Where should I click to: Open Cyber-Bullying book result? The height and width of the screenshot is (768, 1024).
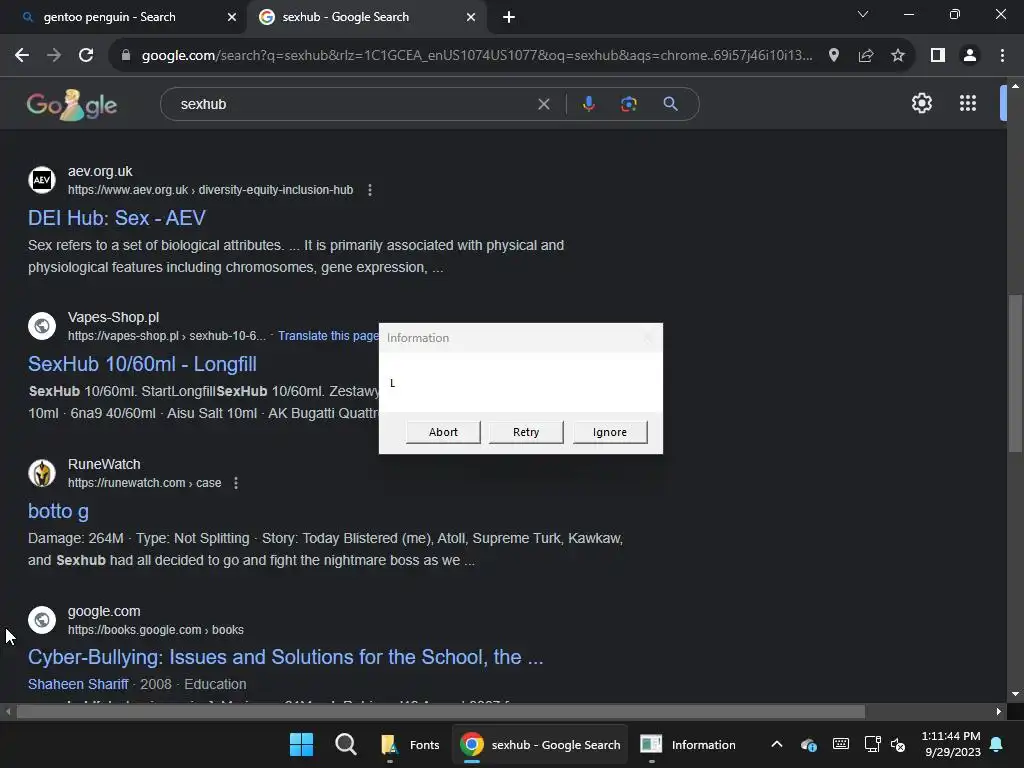(285, 657)
